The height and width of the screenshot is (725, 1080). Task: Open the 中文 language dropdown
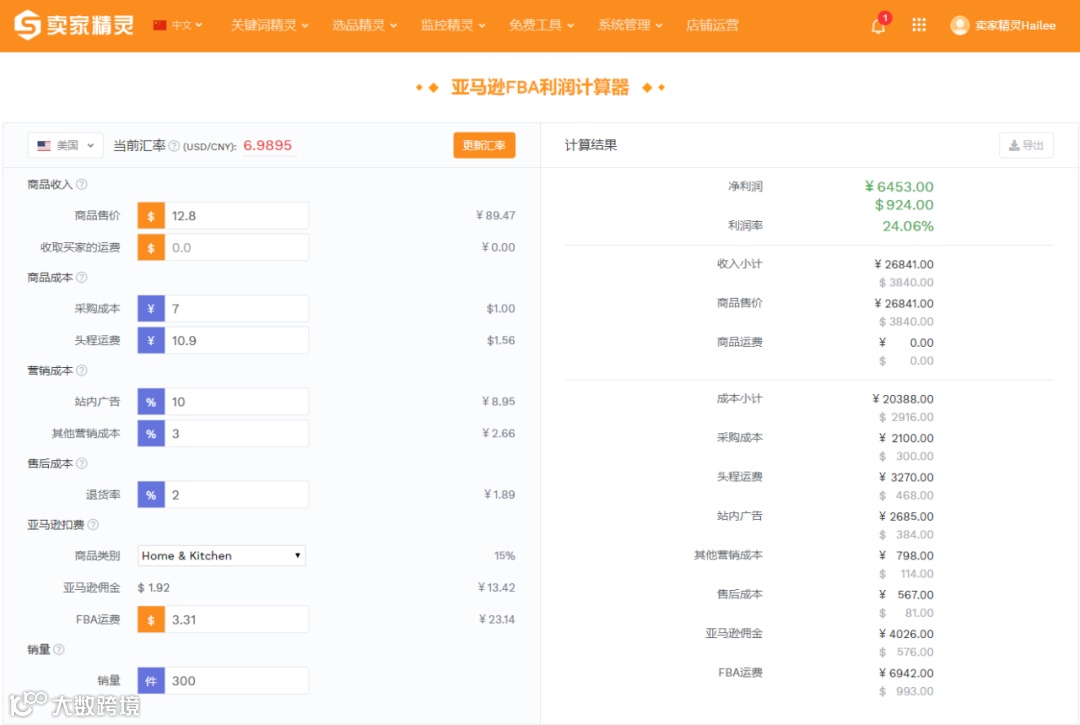pyautogui.click(x=186, y=25)
